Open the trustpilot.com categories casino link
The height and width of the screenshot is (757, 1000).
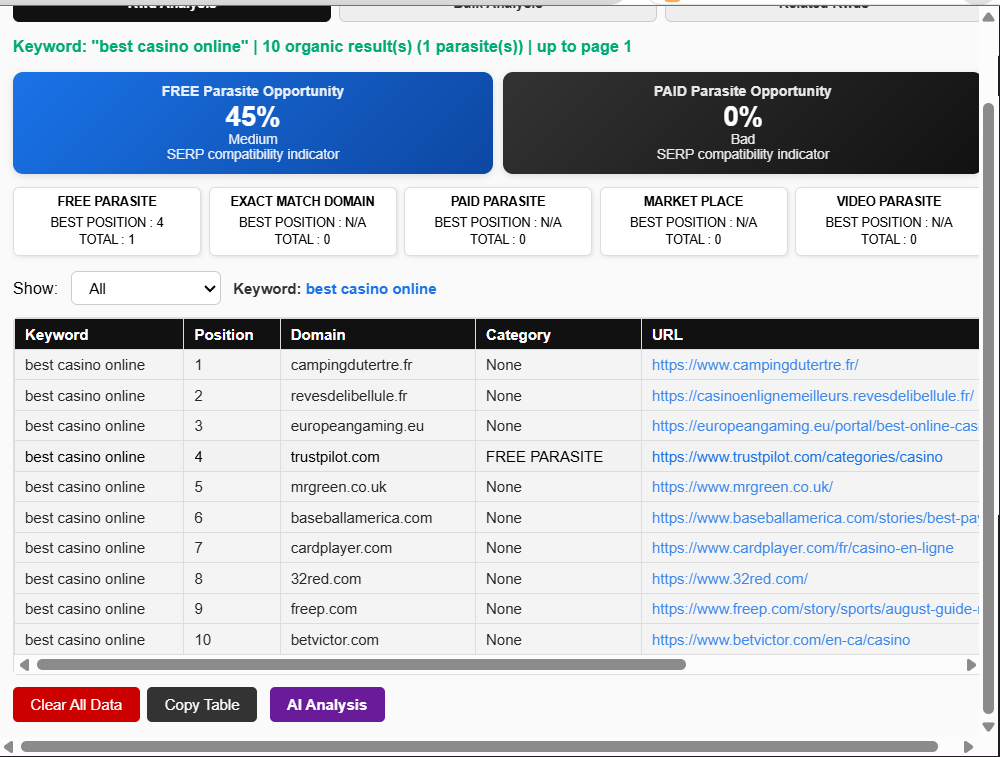(x=797, y=457)
